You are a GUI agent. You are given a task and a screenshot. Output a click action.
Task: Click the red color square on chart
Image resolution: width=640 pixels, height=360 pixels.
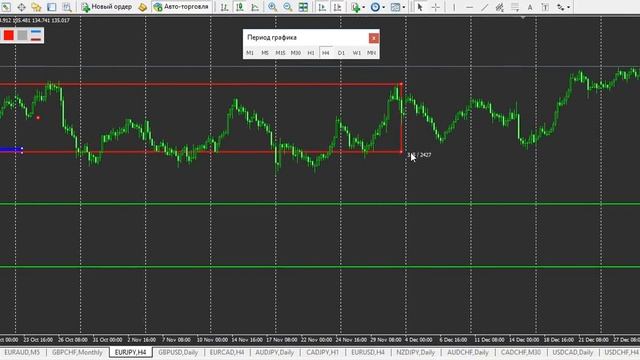[9, 36]
